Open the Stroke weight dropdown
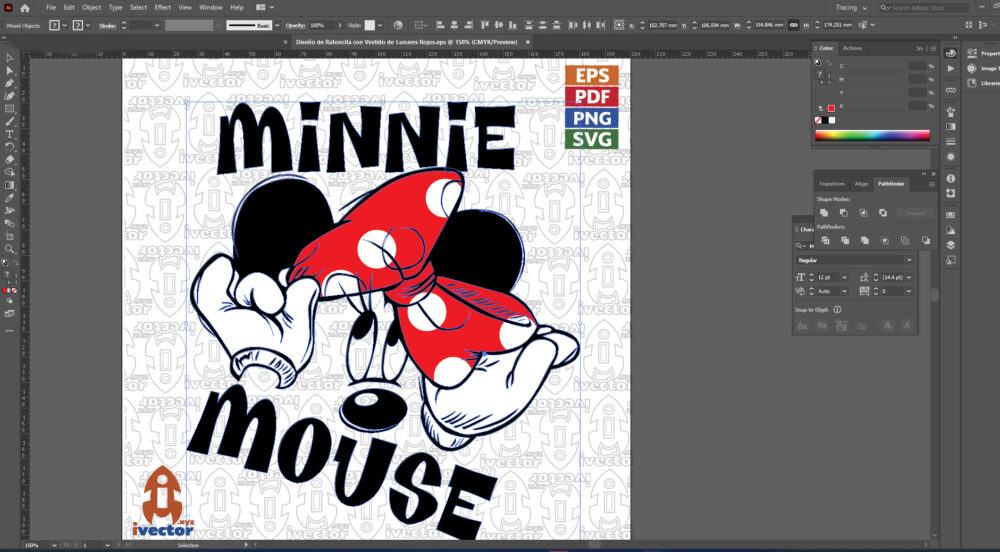Viewport: 1000px width, 552px height. [x=156, y=25]
